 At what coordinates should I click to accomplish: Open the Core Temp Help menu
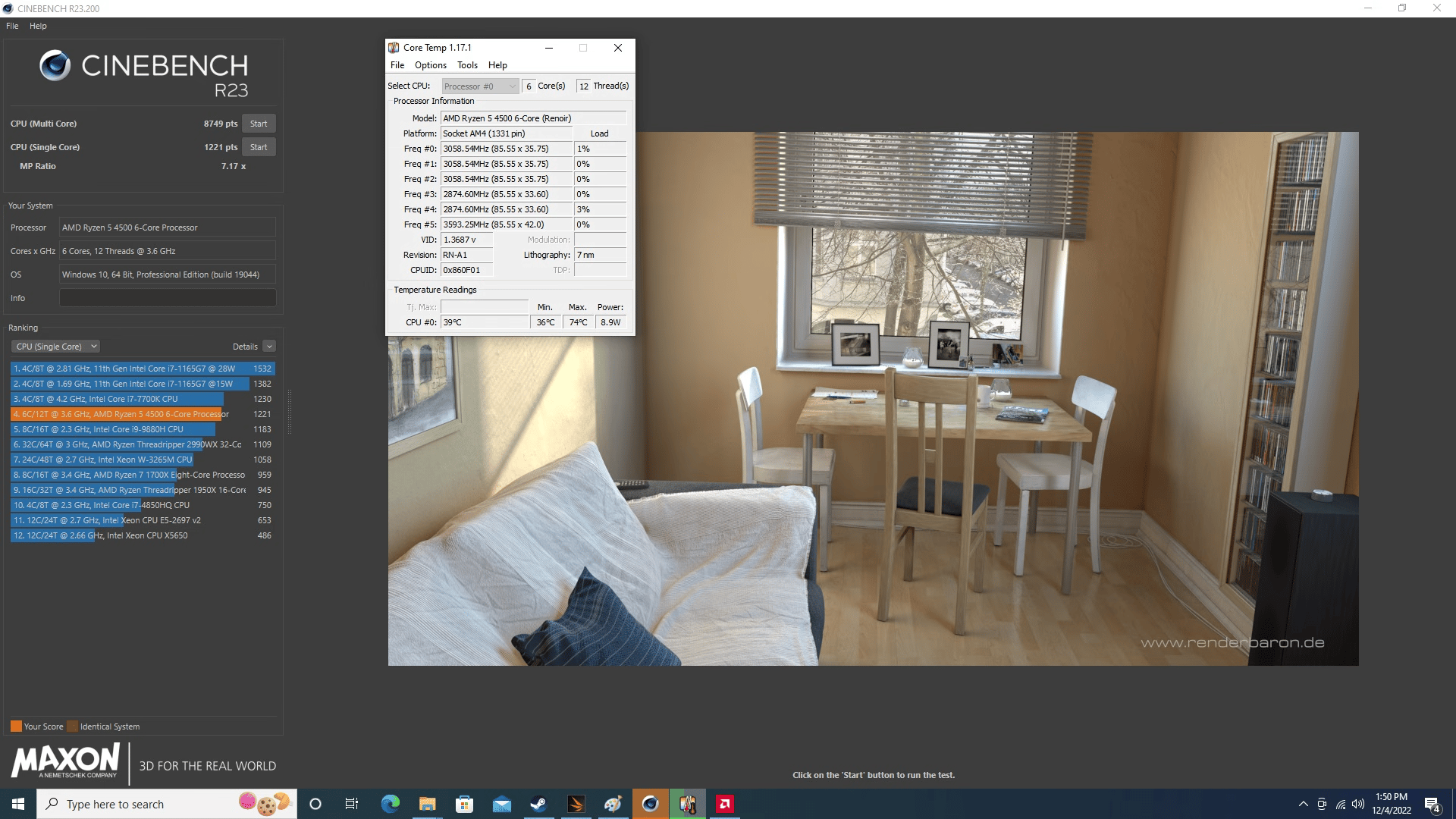tap(497, 65)
